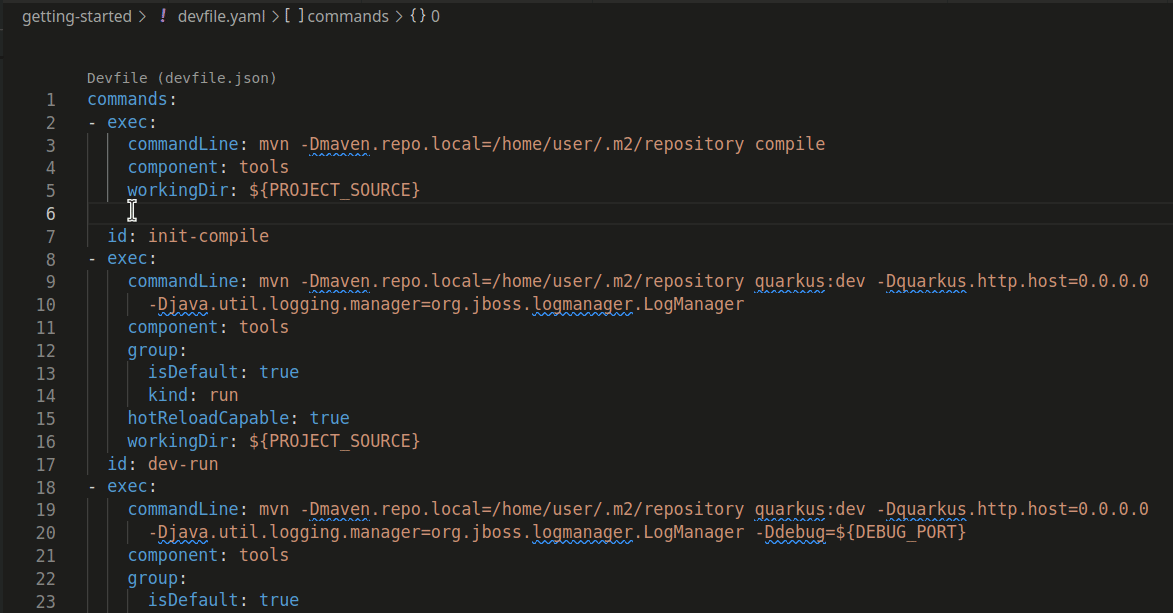Click the init-compile id value

[x=207, y=235]
